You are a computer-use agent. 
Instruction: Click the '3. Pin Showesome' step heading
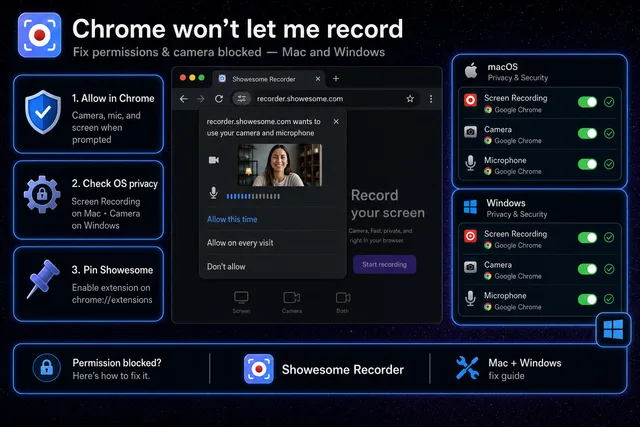[x=112, y=270]
